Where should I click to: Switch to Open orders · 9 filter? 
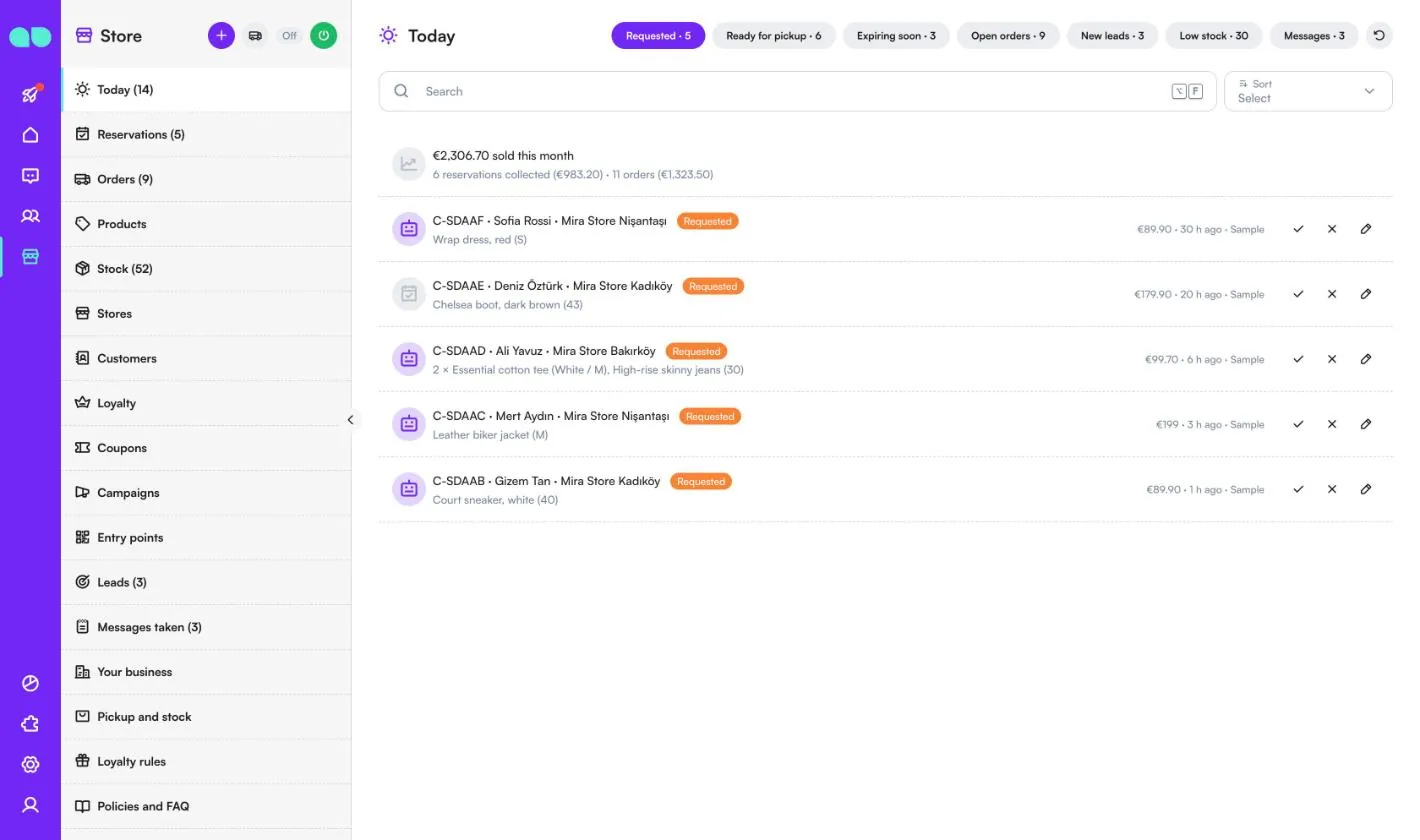pos(1008,35)
